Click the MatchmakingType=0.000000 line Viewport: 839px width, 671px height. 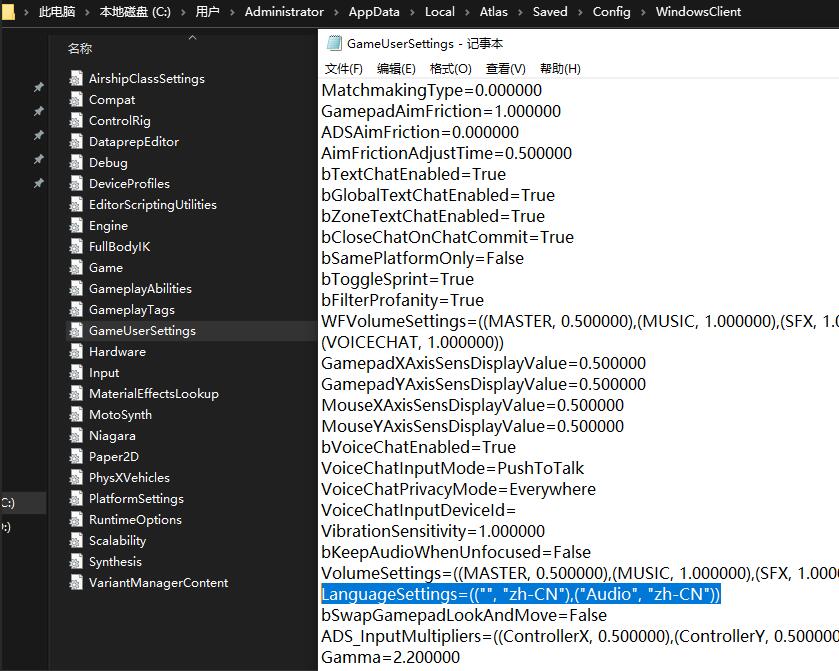[x=432, y=90]
